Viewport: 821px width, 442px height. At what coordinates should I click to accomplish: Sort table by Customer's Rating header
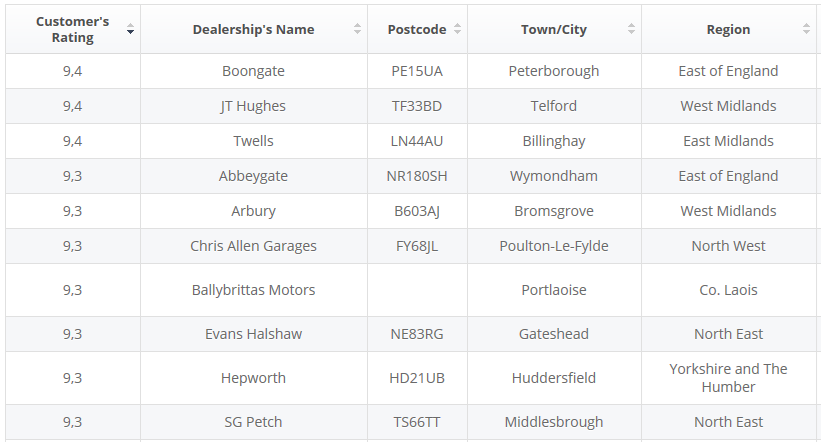[x=72, y=29]
